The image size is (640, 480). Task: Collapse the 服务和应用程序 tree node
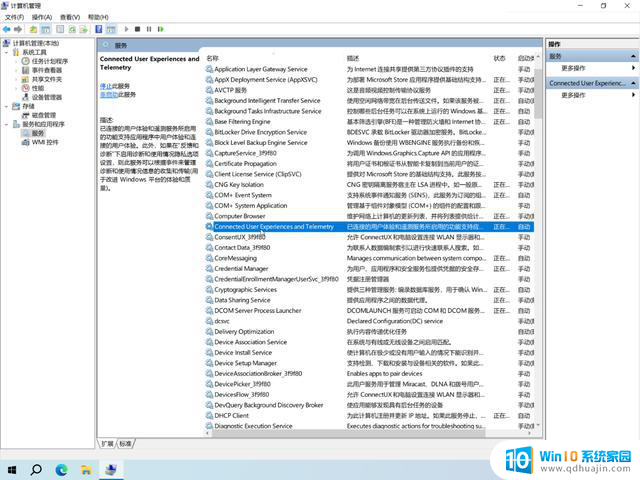pyautogui.click(x=7, y=124)
